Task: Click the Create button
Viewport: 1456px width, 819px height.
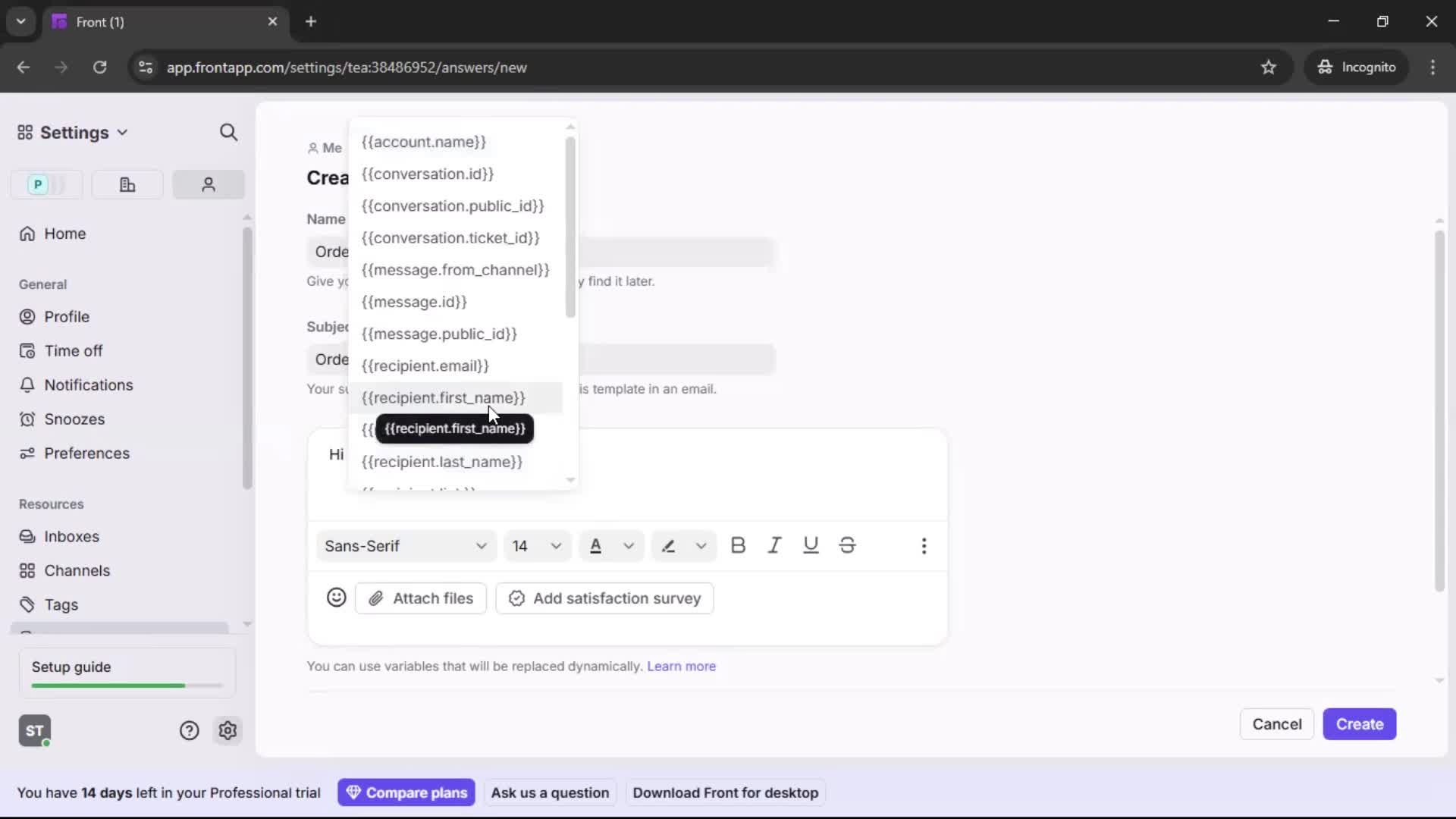Action: (x=1359, y=724)
